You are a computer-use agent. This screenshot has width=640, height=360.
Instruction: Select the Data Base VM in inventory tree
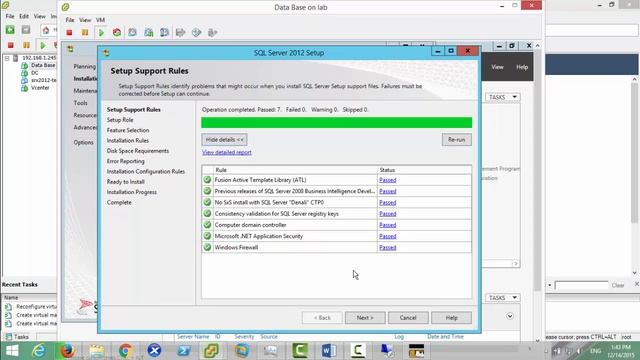click(x=43, y=65)
